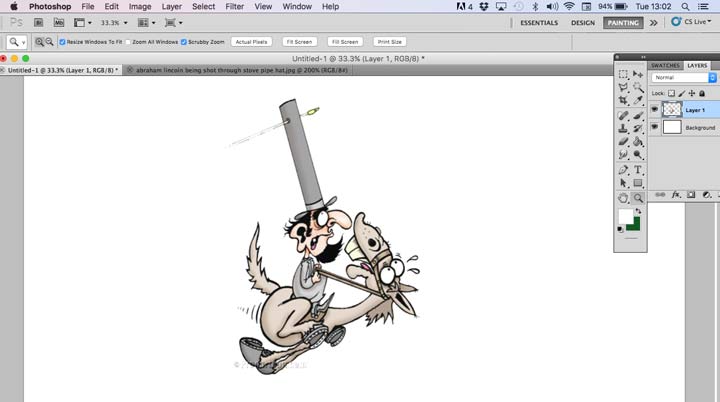Click the Fill Screen button
This screenshot has height=402, width=720.
coord(345,42)
